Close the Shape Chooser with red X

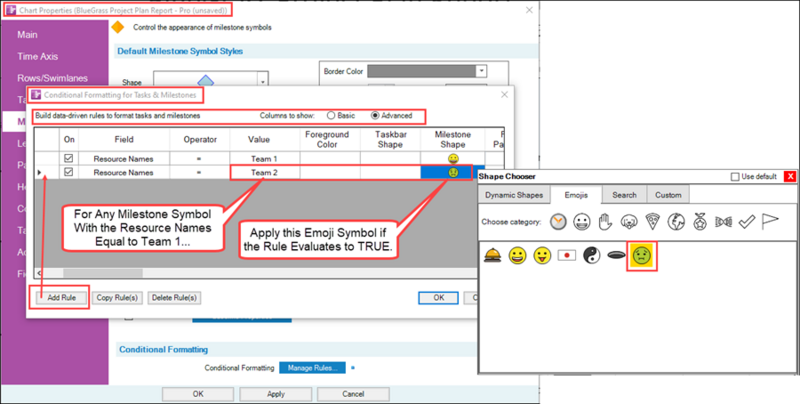[790, 176]
